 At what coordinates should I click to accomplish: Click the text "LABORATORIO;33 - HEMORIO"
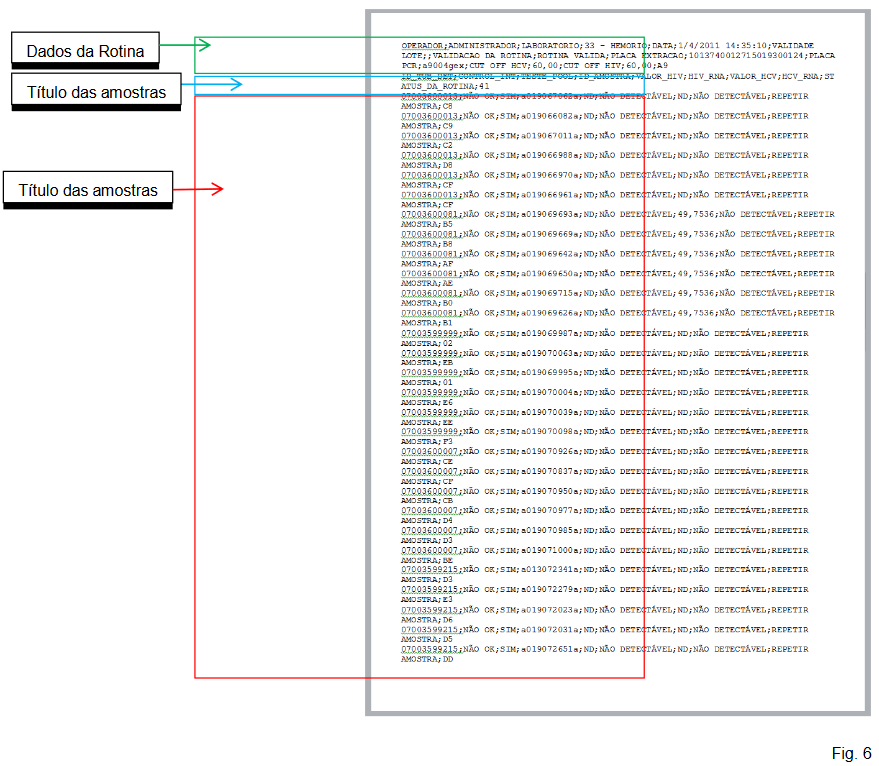584,45
